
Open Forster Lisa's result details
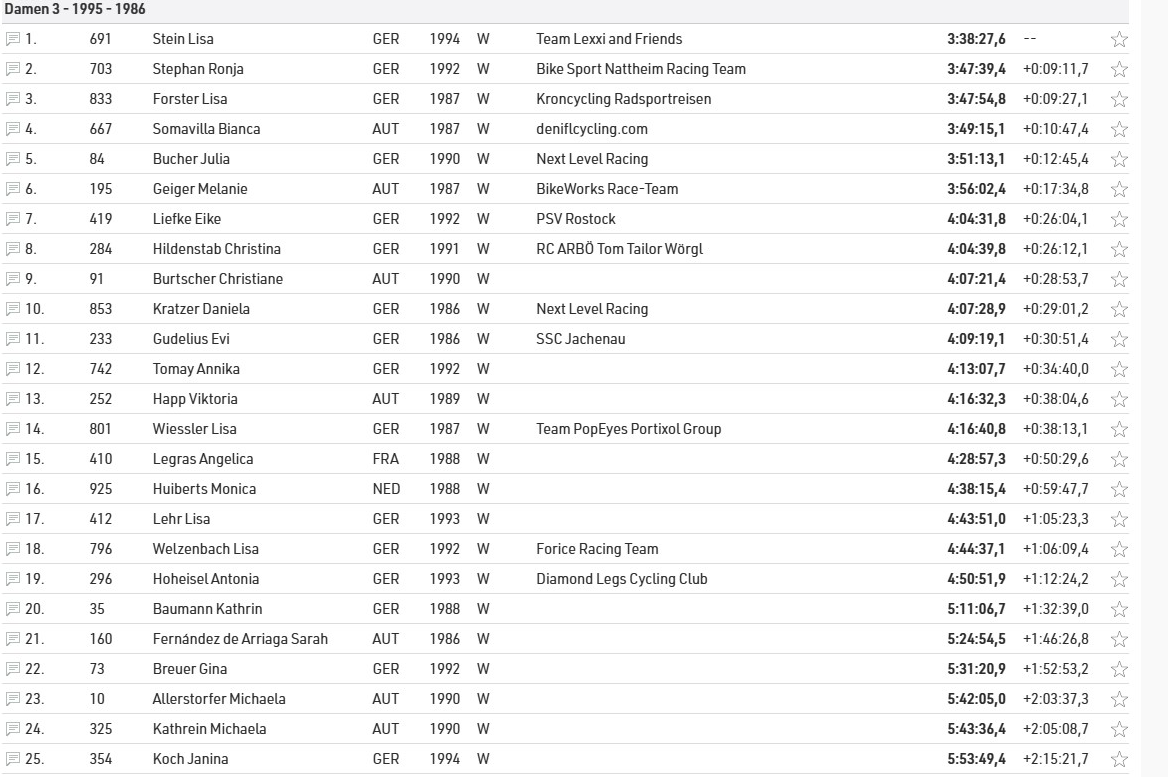click(x=190, y=99)
